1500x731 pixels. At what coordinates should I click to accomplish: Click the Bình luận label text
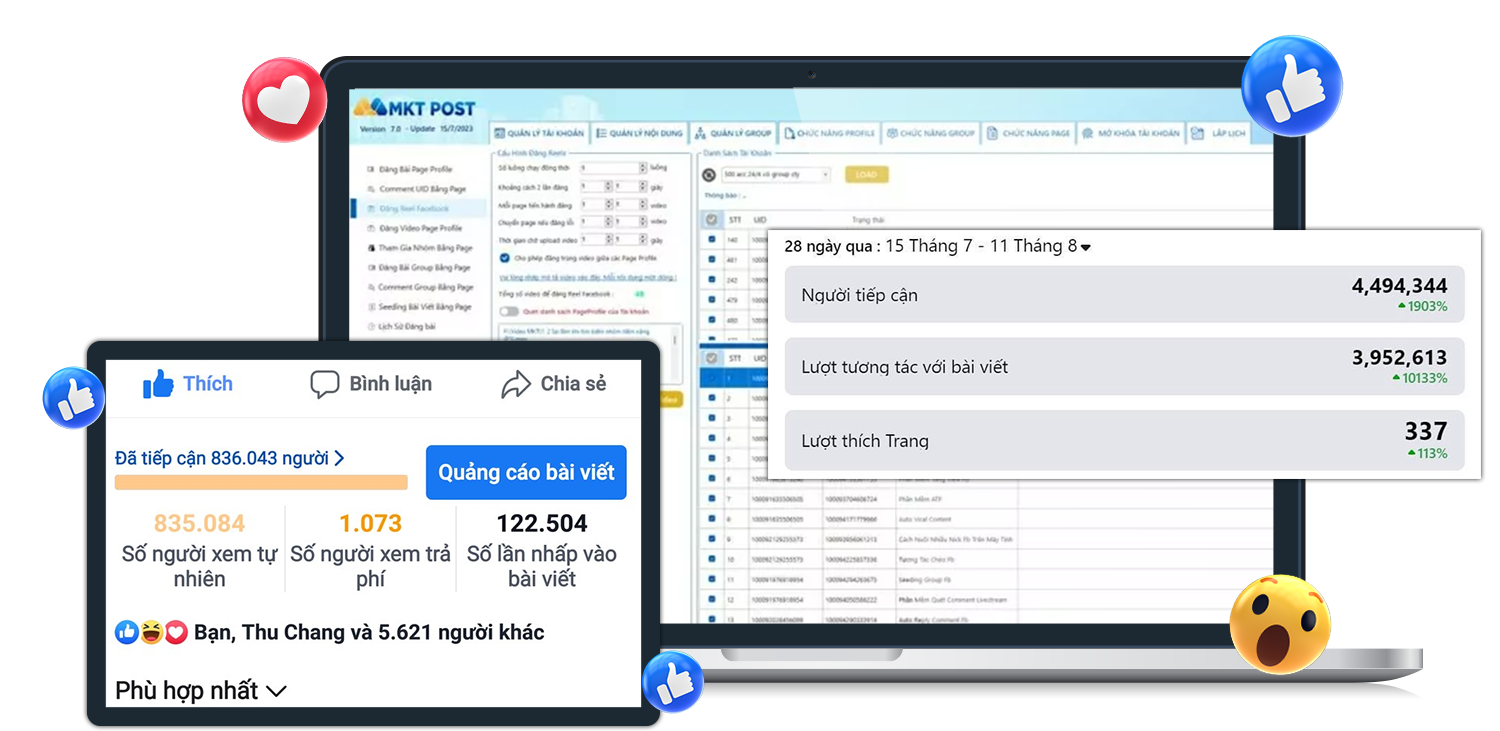click(391, 384)
